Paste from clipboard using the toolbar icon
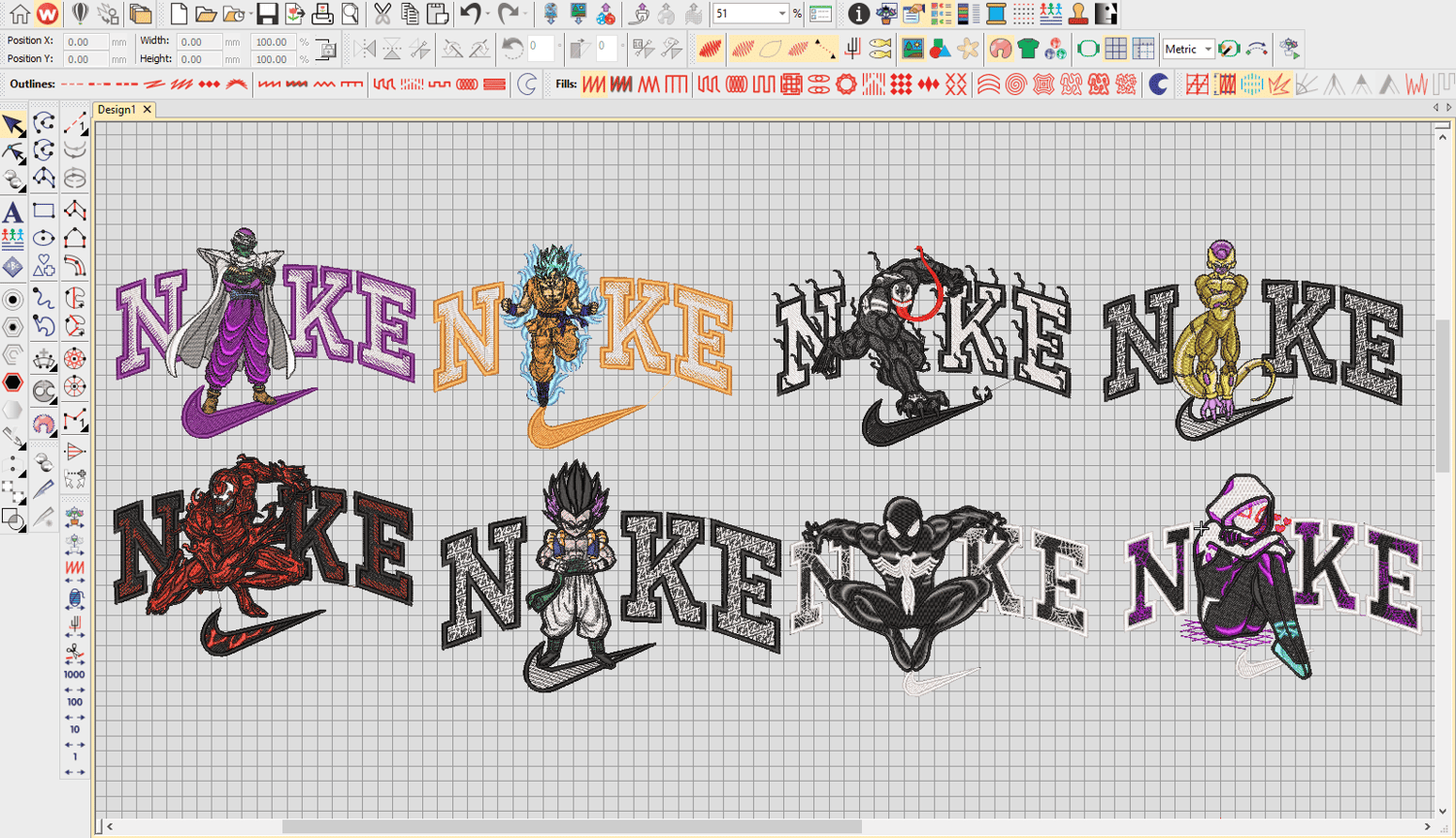 point(438,14)
